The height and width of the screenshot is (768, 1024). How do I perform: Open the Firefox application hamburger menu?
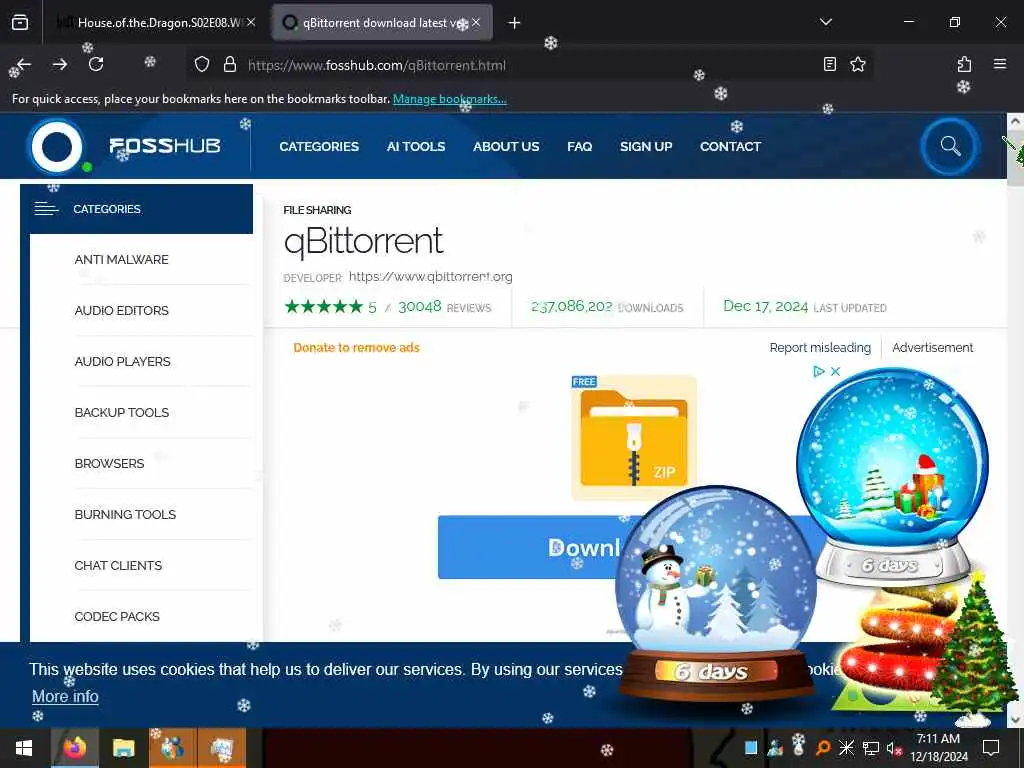pyautogui.click(x=1000, y=64)
